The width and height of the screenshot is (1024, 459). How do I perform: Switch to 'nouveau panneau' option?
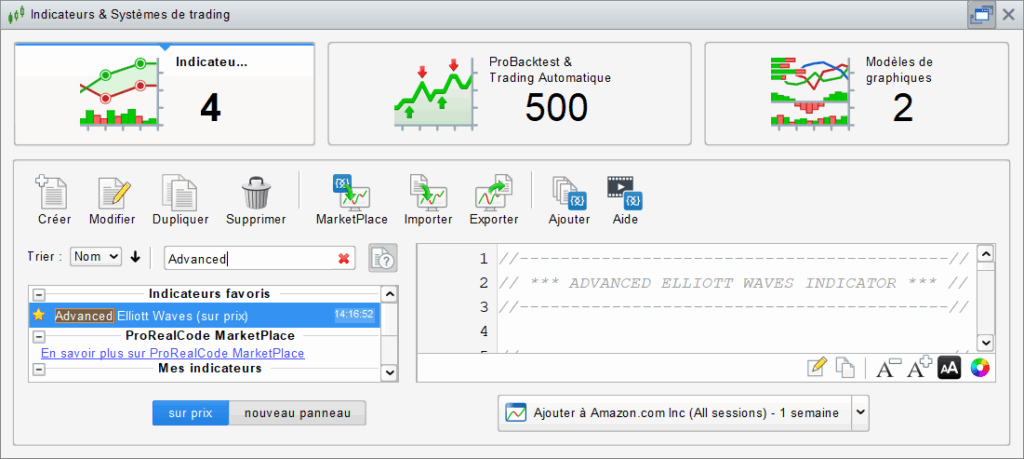tap(297, 413)
